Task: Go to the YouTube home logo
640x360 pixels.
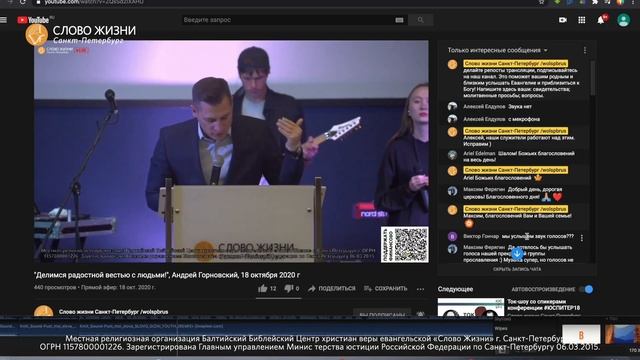Action: point(33,20)
